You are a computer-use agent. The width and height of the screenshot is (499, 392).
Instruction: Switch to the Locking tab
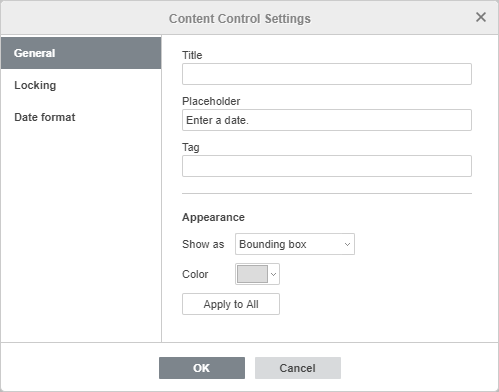click(81, 85)
